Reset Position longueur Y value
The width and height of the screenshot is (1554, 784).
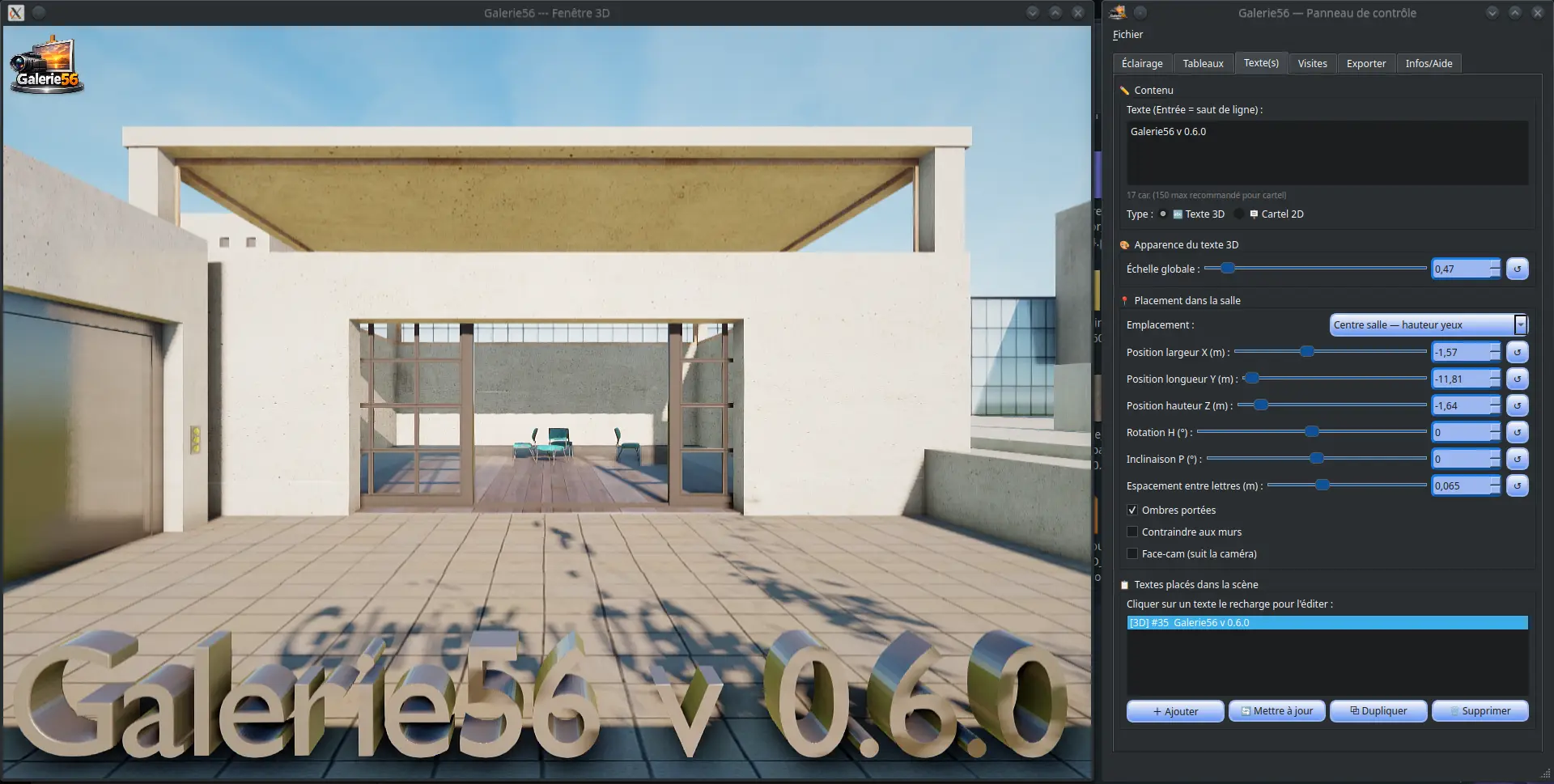1517,379
